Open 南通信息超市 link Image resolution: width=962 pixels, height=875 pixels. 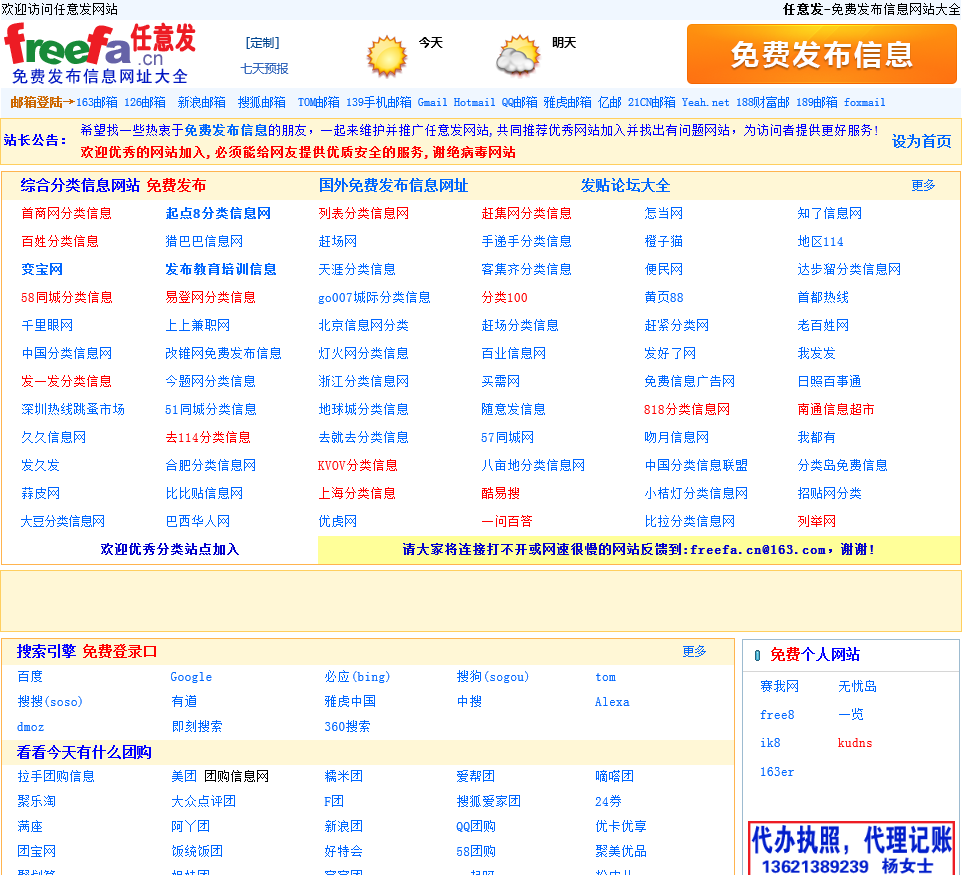point(836,410)
